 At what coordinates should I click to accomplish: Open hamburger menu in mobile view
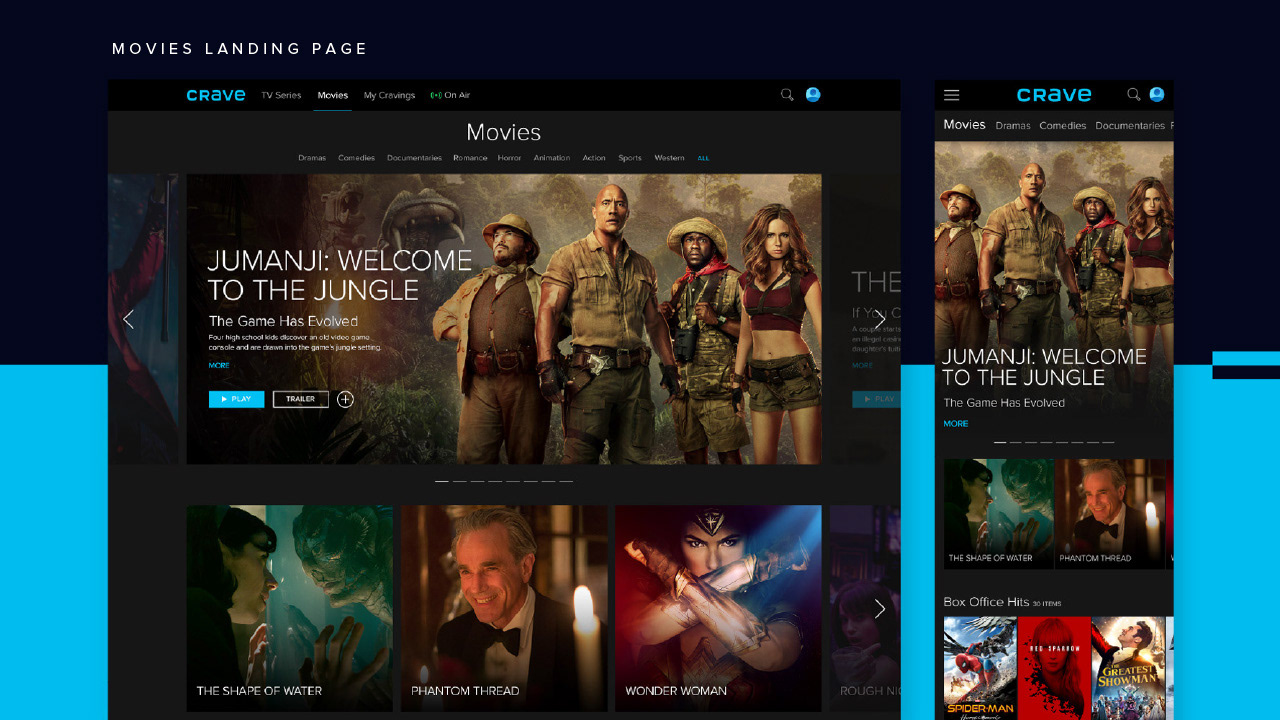(952, 95)
